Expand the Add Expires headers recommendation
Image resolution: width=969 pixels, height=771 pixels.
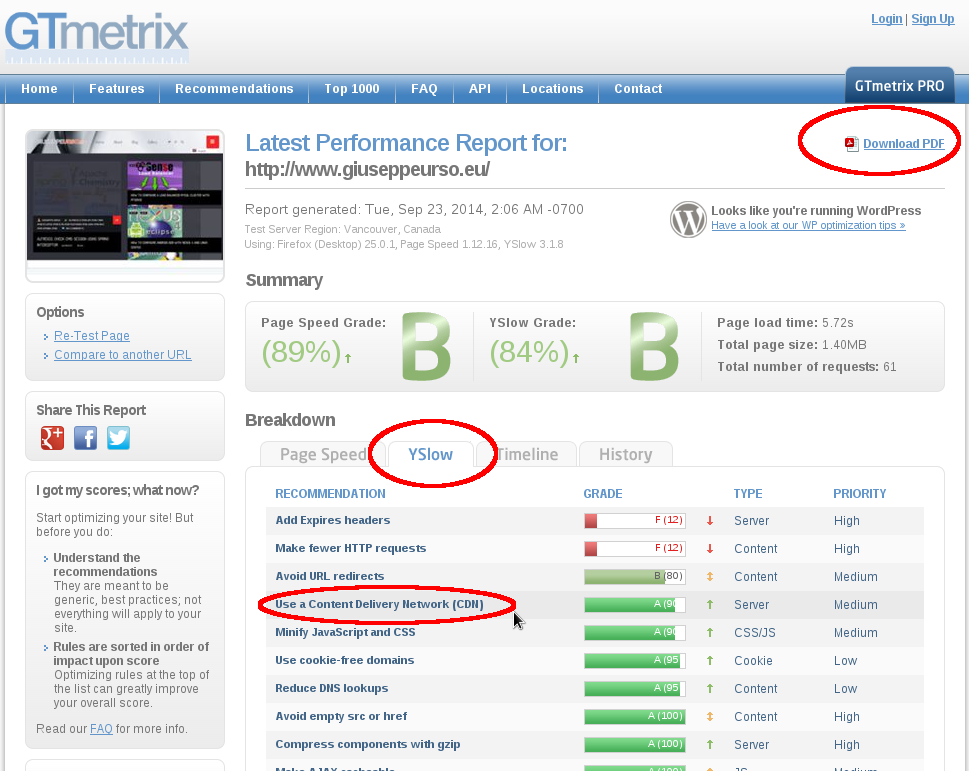click(x=333, y=520)
